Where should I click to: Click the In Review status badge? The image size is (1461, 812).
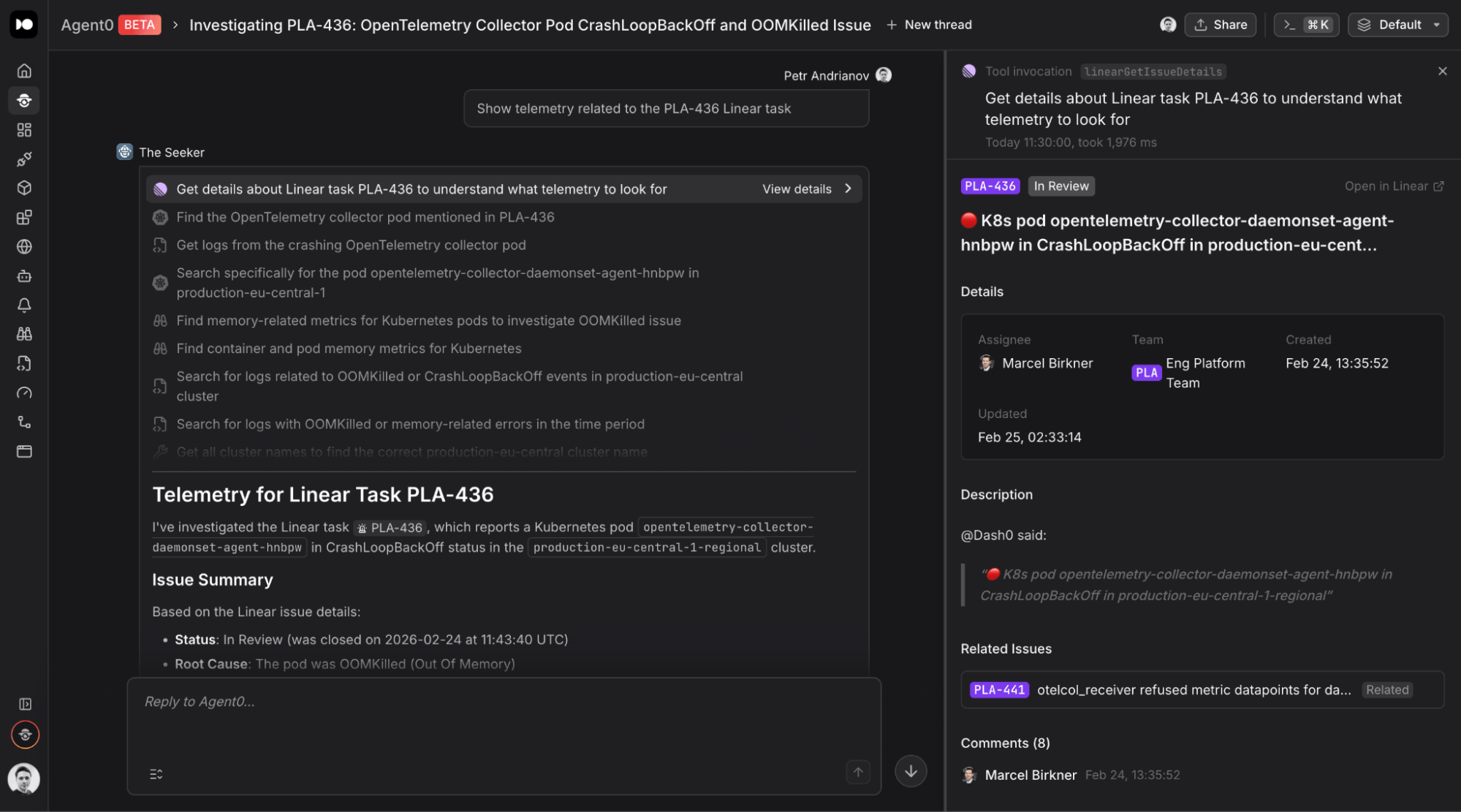click(x=1061, y=186)
